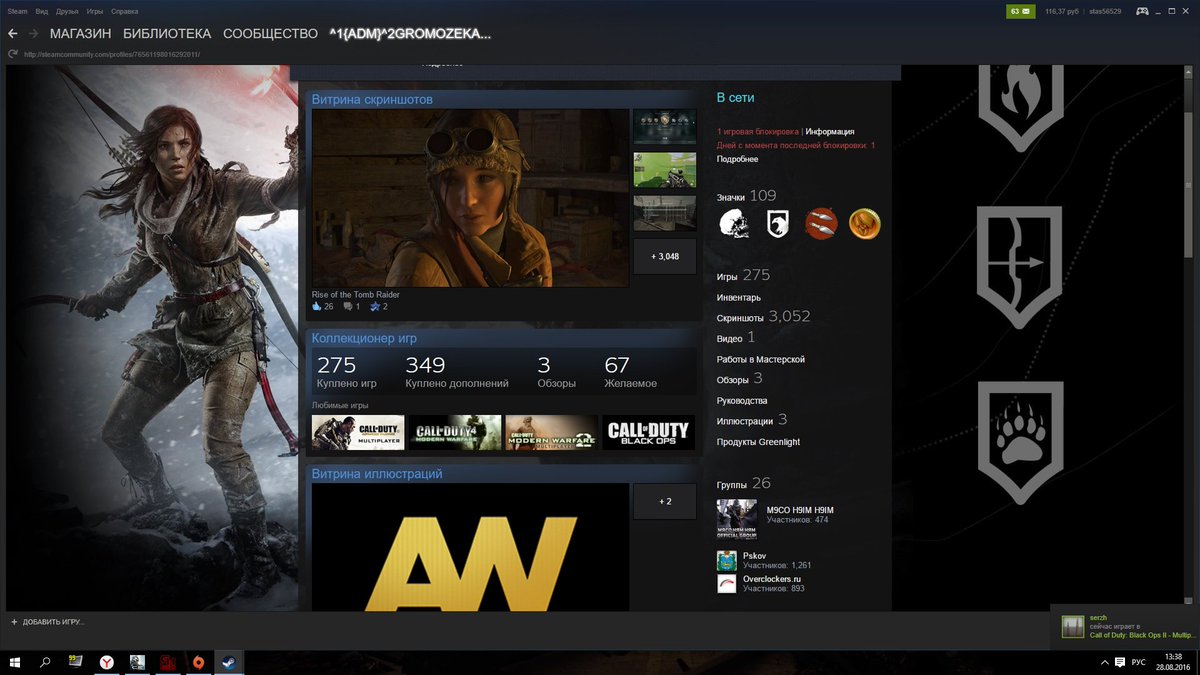Screen dimensions: 1200x675
Task: Open the ^1{ADM}^2GROMOZEKA profile tab
Action: pyautogui.click(x=410, y=34)
